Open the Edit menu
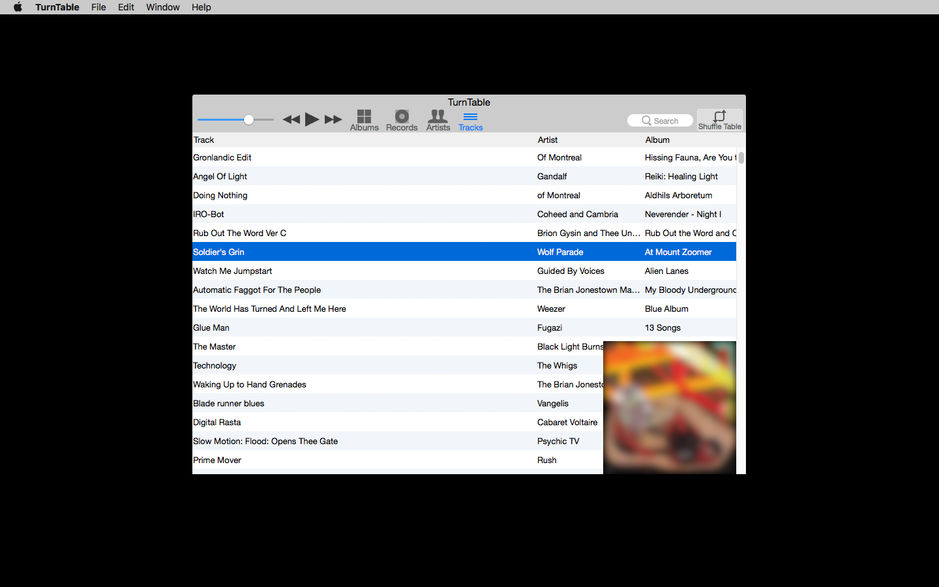Image resolution: width=939 pixels, height=587 pixels. (x=125, y=7)
